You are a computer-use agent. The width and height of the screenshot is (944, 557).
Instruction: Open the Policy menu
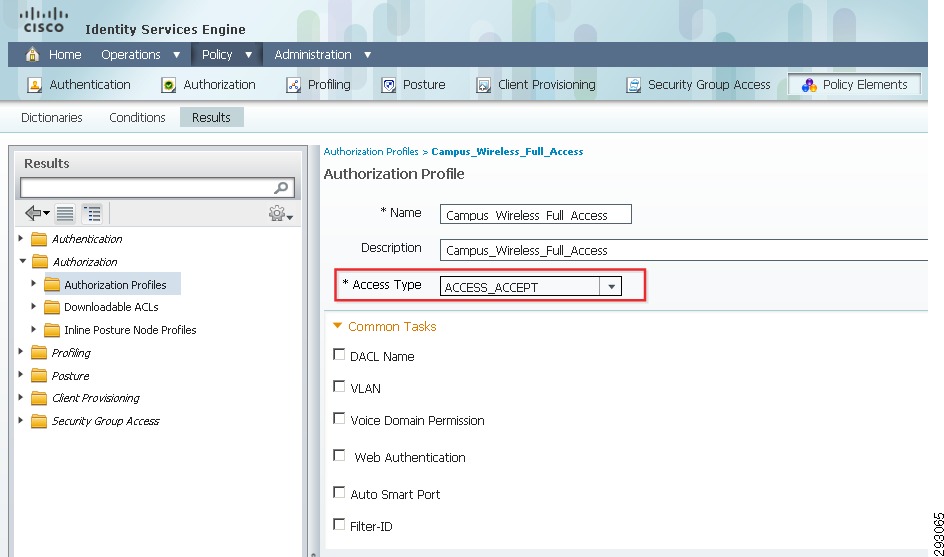(x=226, y=55)
